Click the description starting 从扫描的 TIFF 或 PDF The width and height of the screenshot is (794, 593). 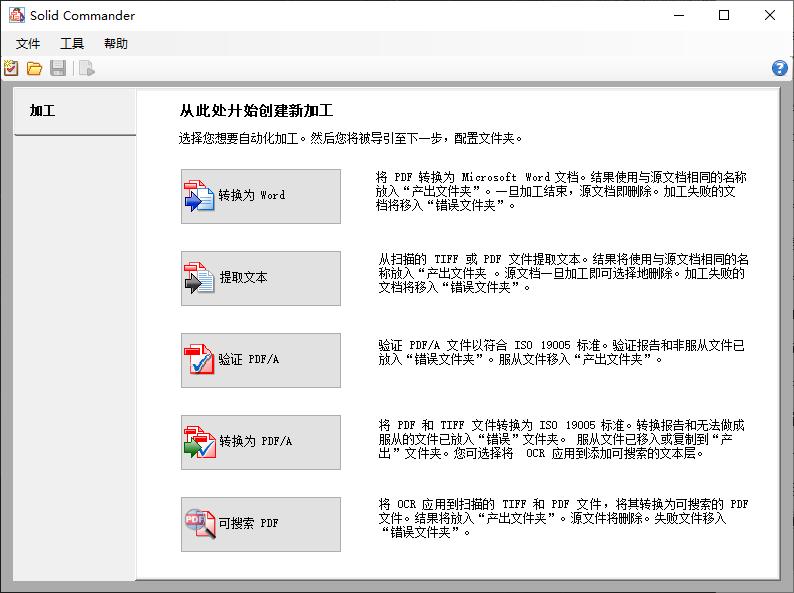click(x=563, y=273)
